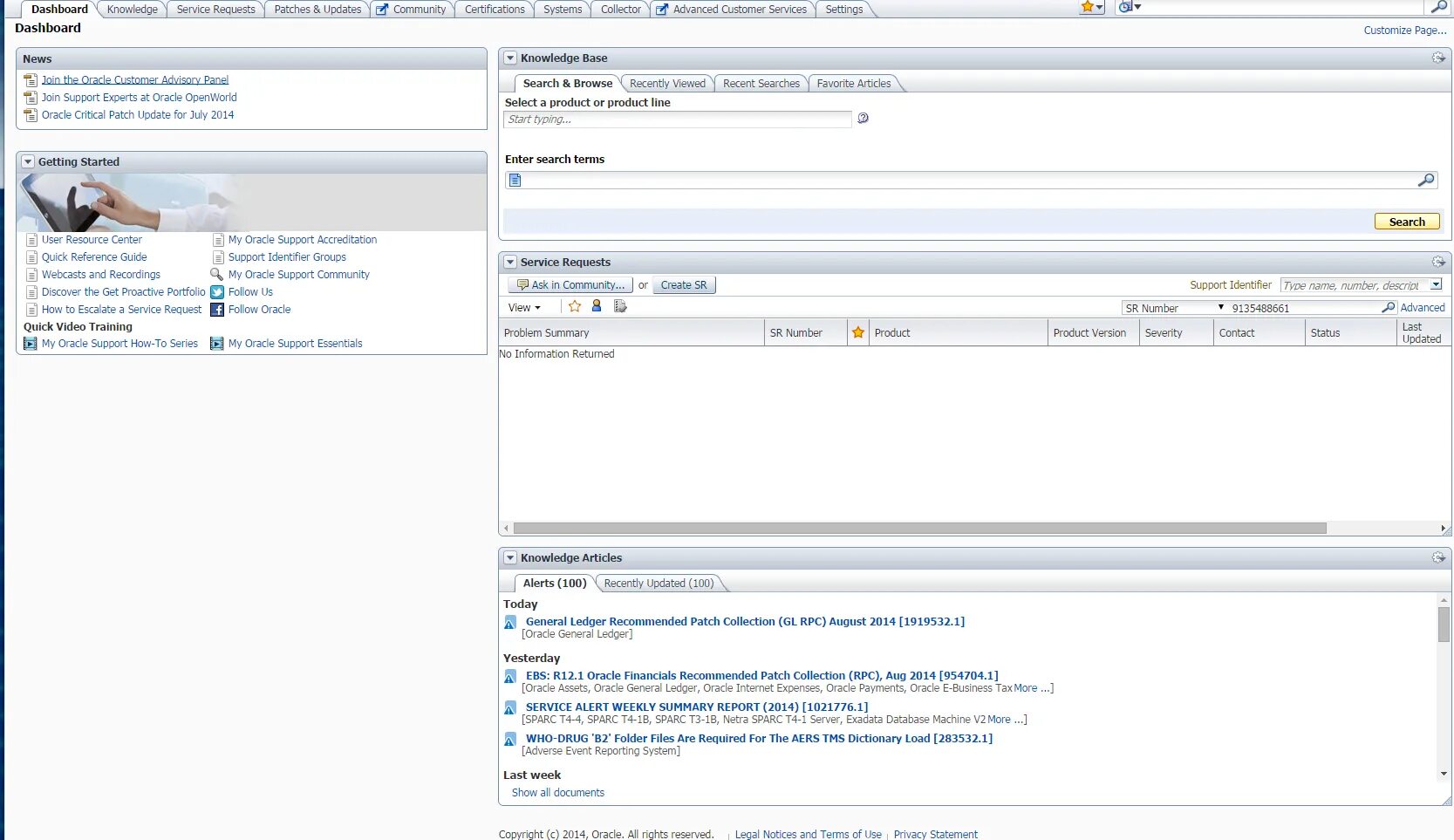The width and height of the screenshot is (1454, 840).
Task: Click the SR number input field
Action: pyautogui.click(x=1305, y=308)
